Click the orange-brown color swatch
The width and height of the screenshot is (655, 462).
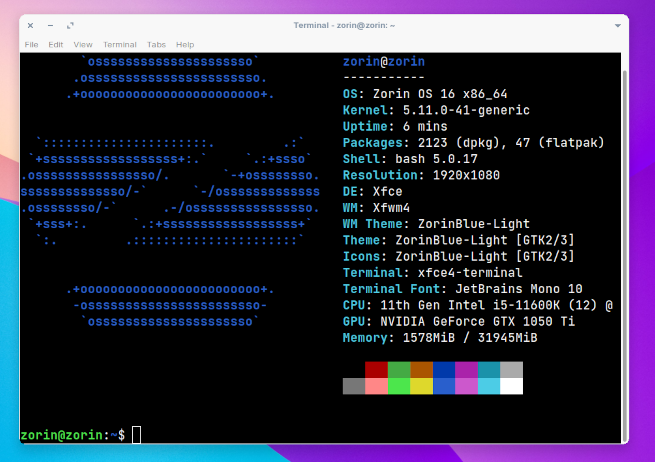tap(421, 370)
